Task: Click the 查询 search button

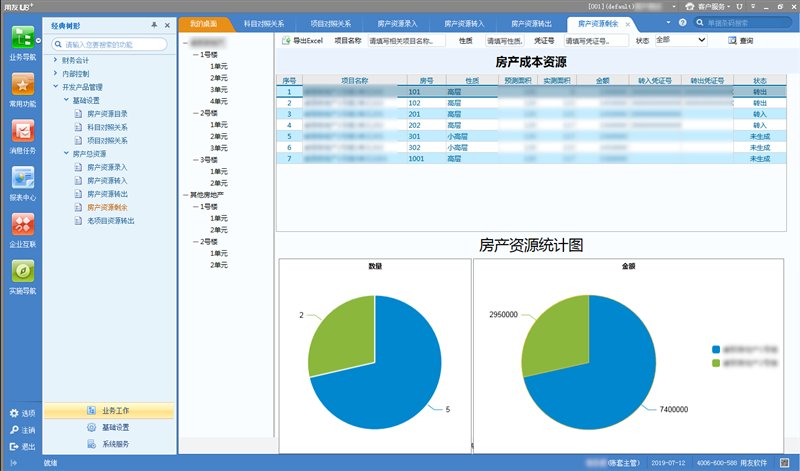Action: click(x=740, y=40)
